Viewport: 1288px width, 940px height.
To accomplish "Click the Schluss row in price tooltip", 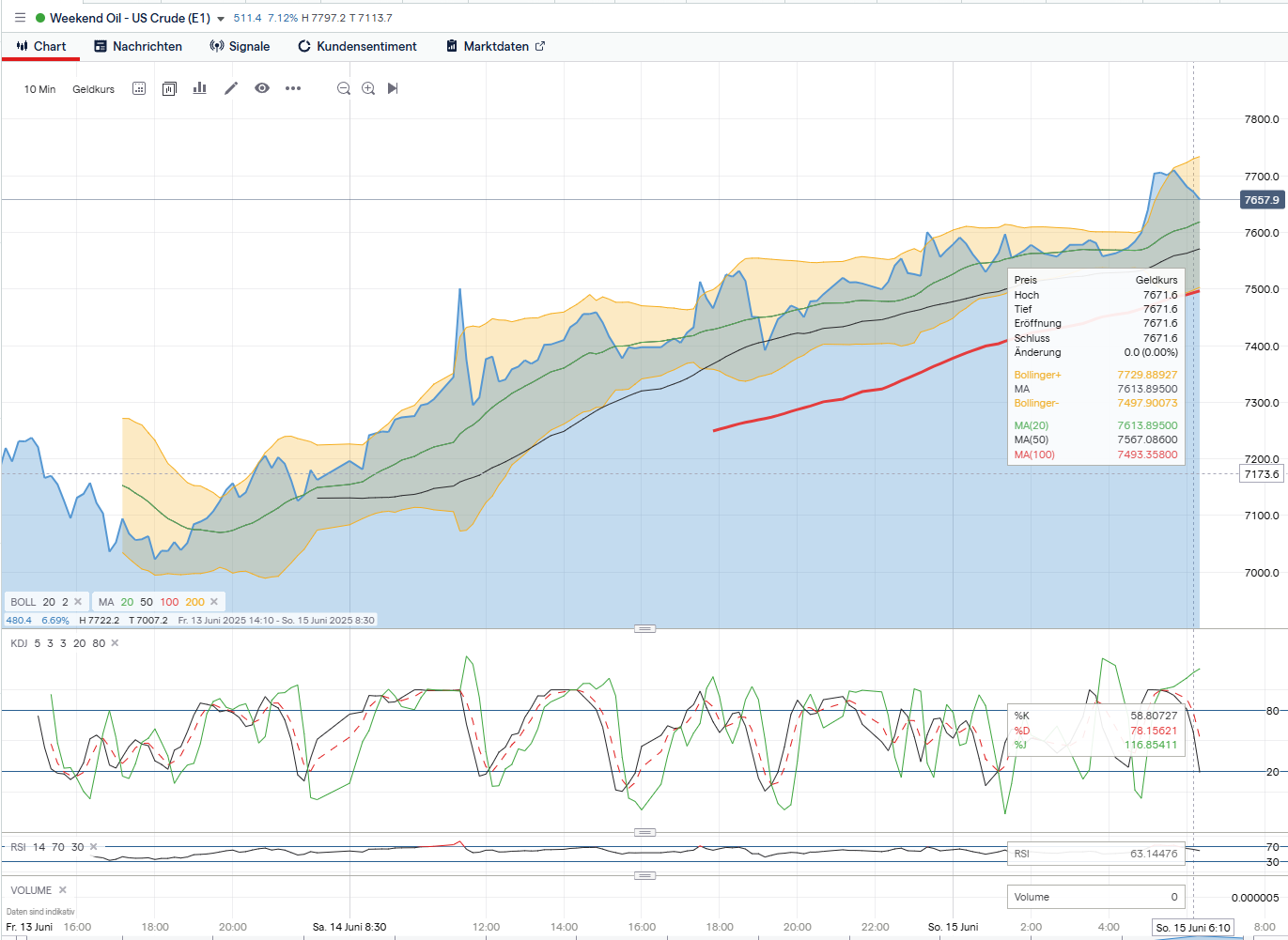I will click(1095, 338).
